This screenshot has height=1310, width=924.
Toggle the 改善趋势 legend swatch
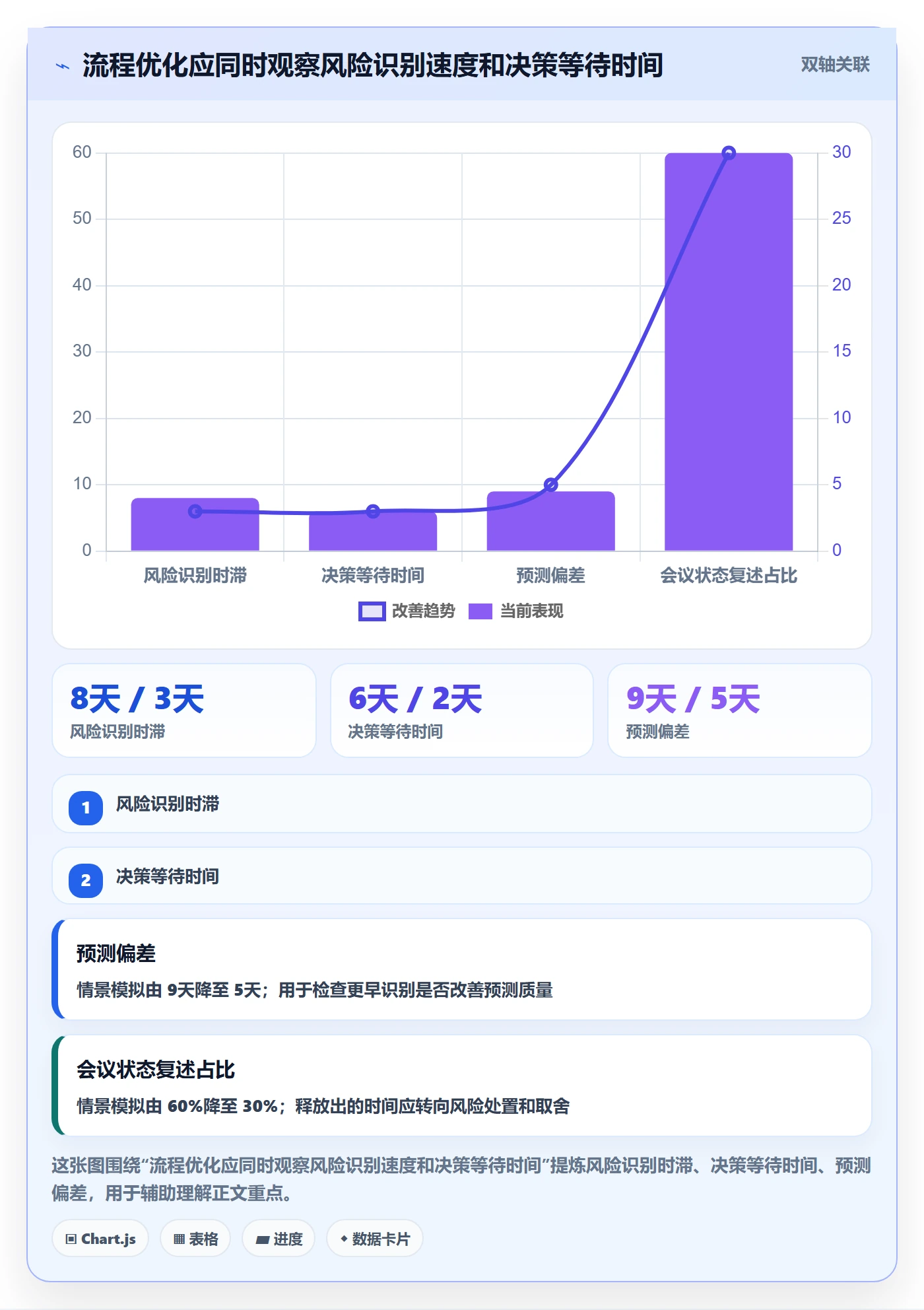coord(372,611)
